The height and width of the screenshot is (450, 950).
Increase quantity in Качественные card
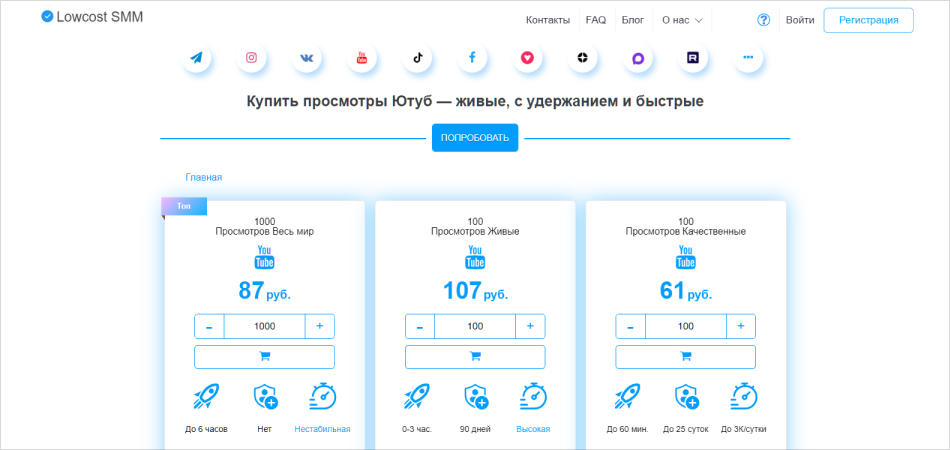[741, 326]
